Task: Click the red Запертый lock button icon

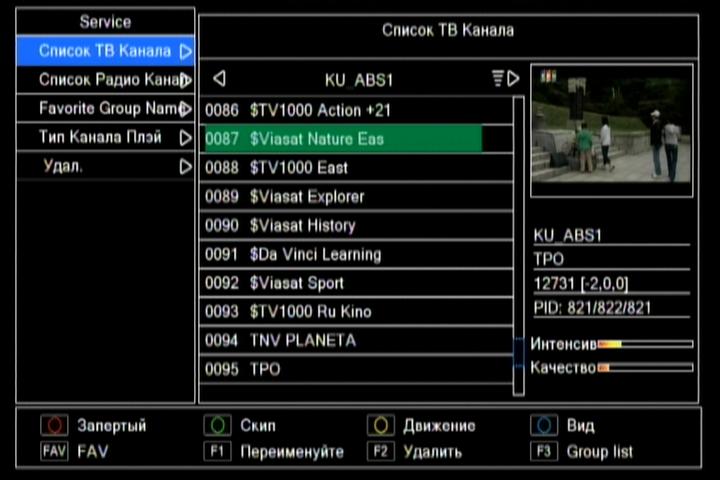Action: click(x=54, y=425)
